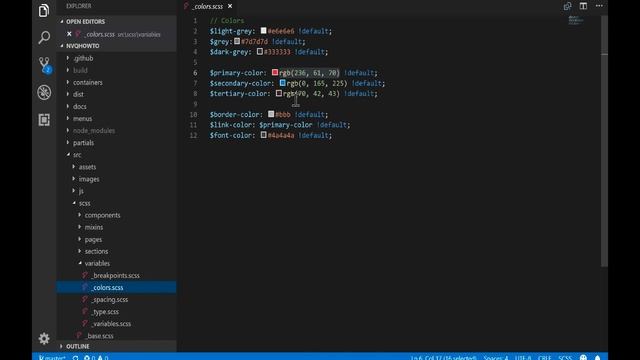Open notifications bell in status bar
Viewport: 640px width, 360px height.
(598, 357)
